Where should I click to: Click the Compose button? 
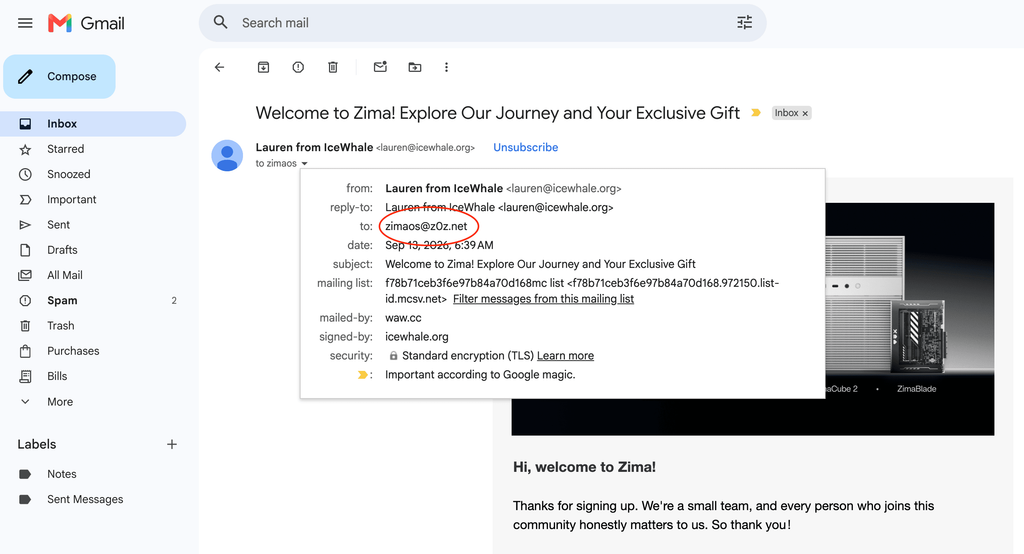tap(59, 76)
